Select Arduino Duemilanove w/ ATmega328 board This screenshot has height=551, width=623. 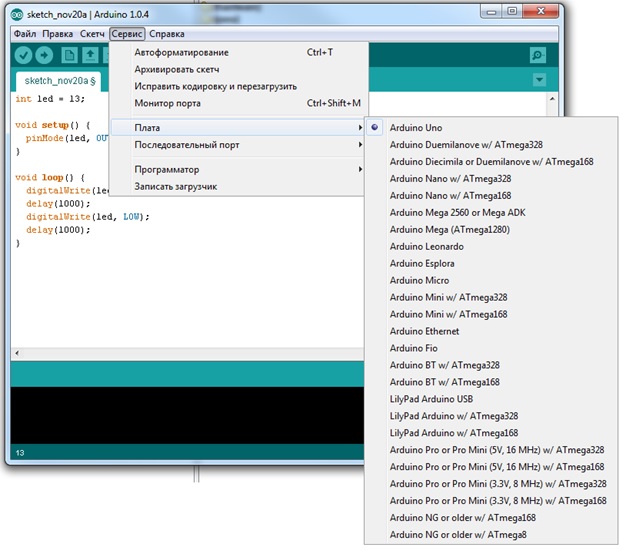[491, 145]
